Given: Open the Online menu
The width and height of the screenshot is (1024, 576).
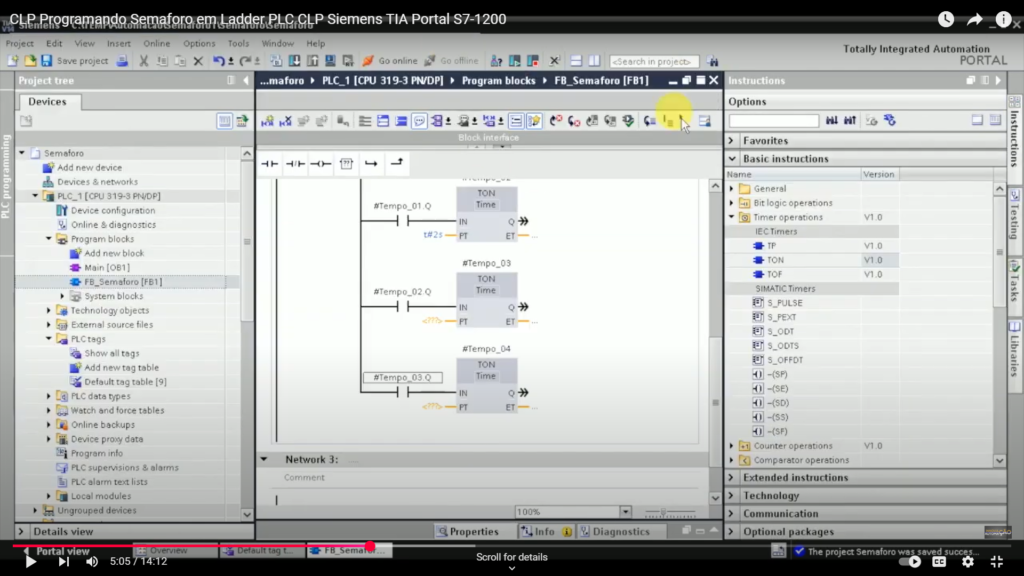Looking at the screenshot, I should tap(157, 43).
